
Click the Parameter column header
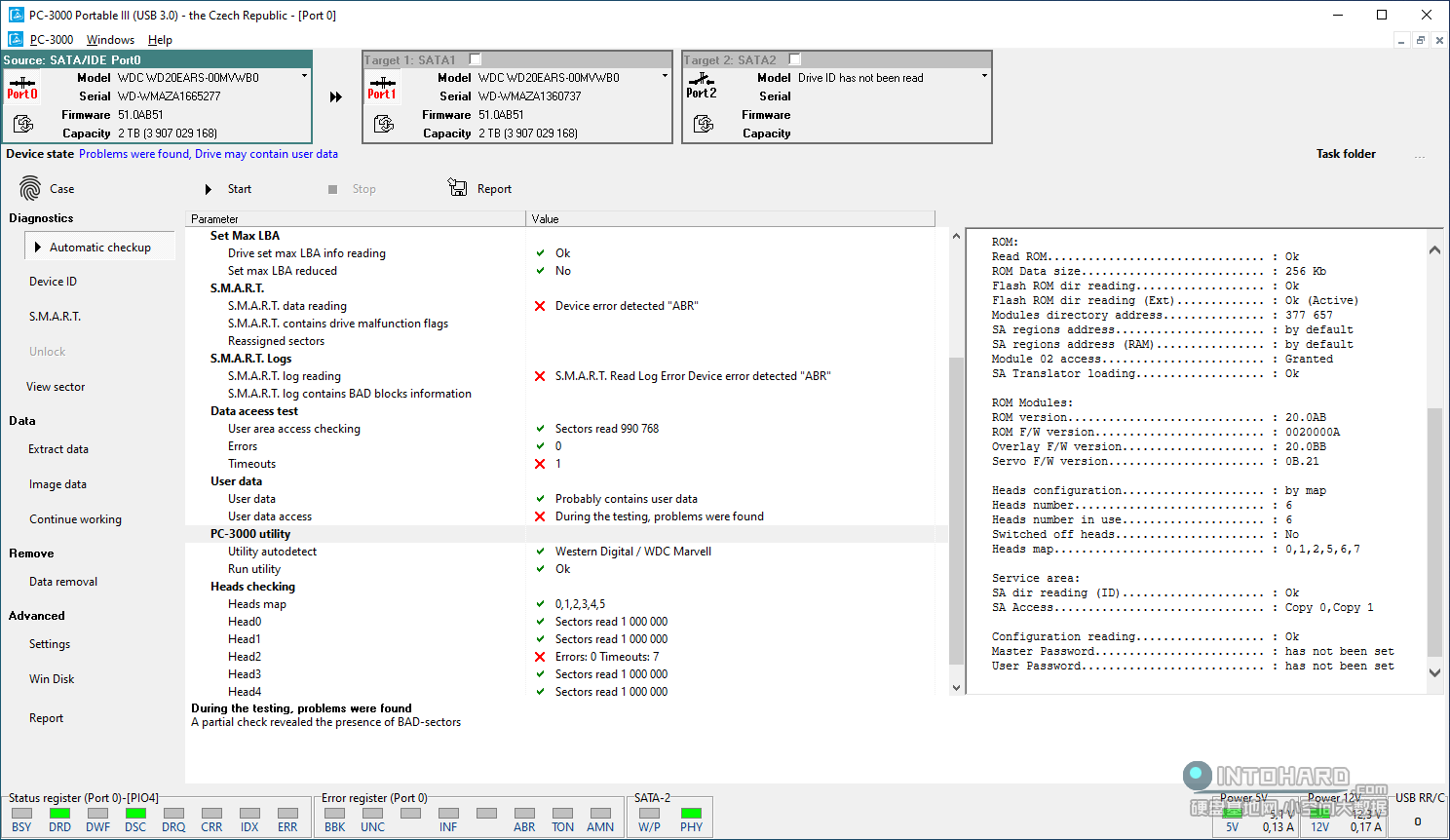pos(356,219)
